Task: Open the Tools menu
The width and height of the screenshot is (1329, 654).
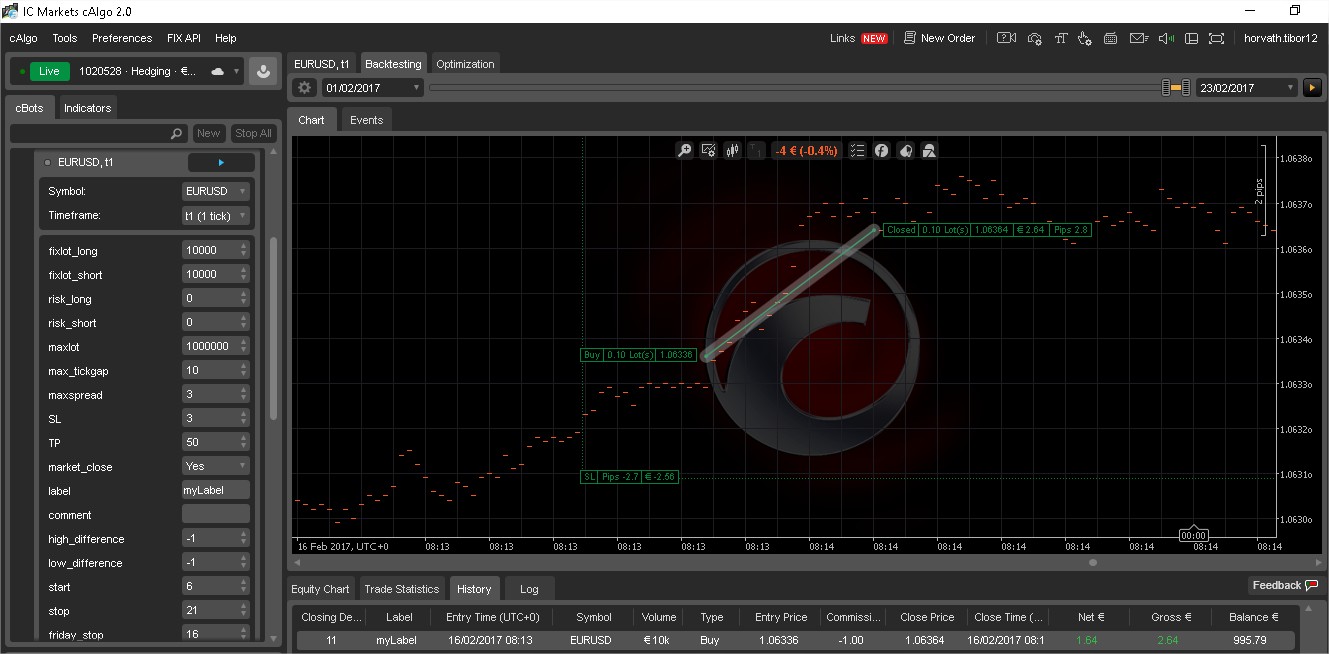Action: pyautogui.click(x=65, y=38)
